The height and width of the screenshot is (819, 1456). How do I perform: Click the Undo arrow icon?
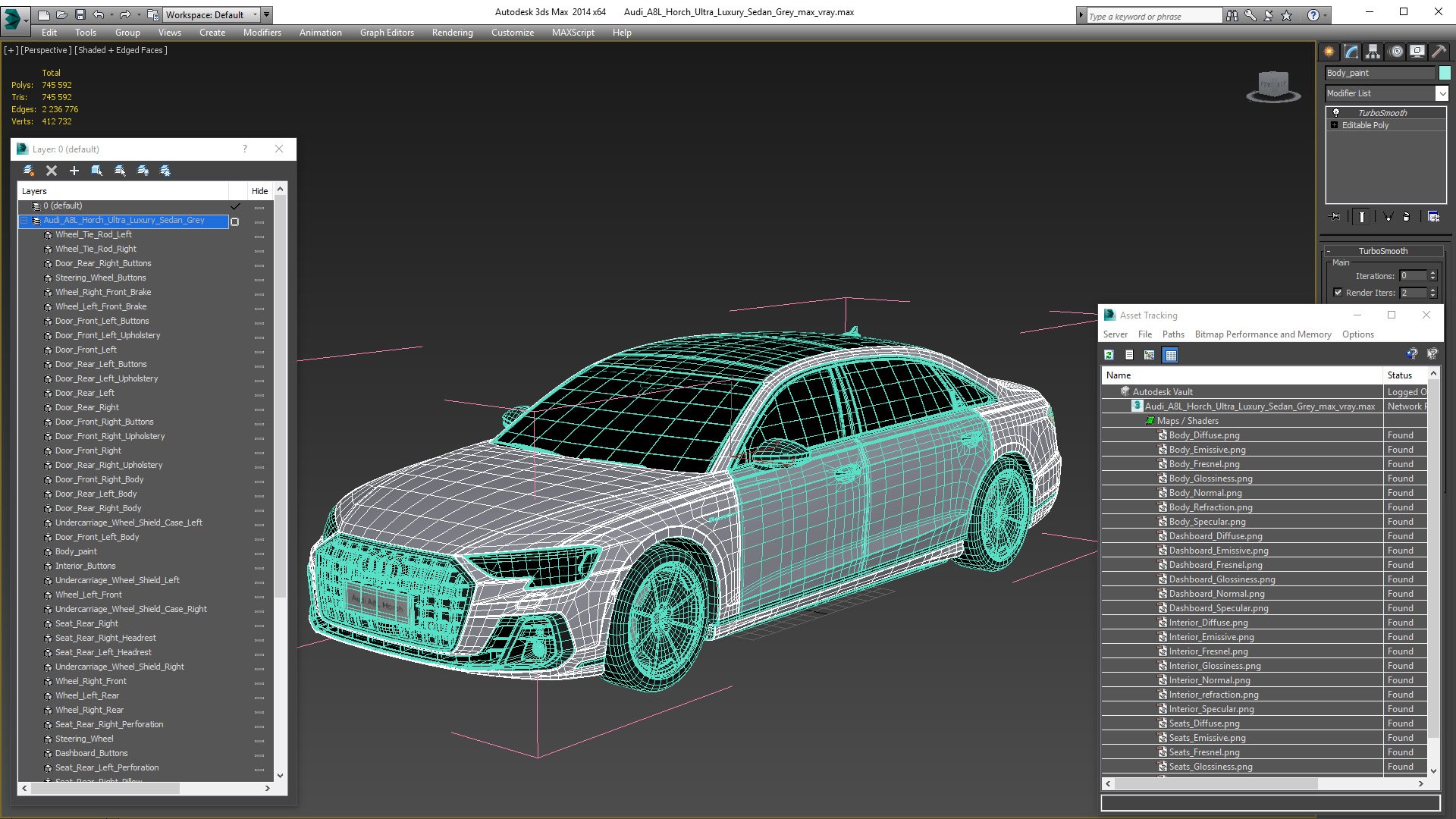click(99, 14)
